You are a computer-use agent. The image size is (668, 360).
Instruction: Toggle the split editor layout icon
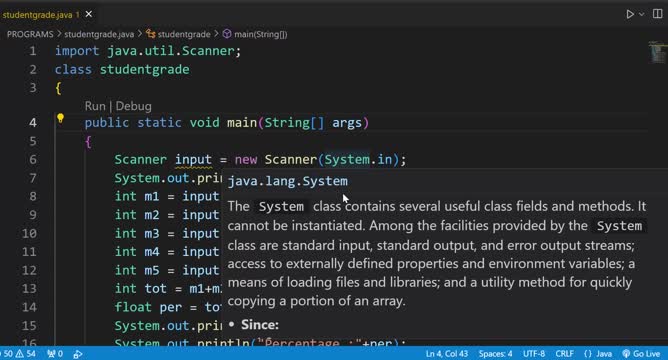coord(657,14)
